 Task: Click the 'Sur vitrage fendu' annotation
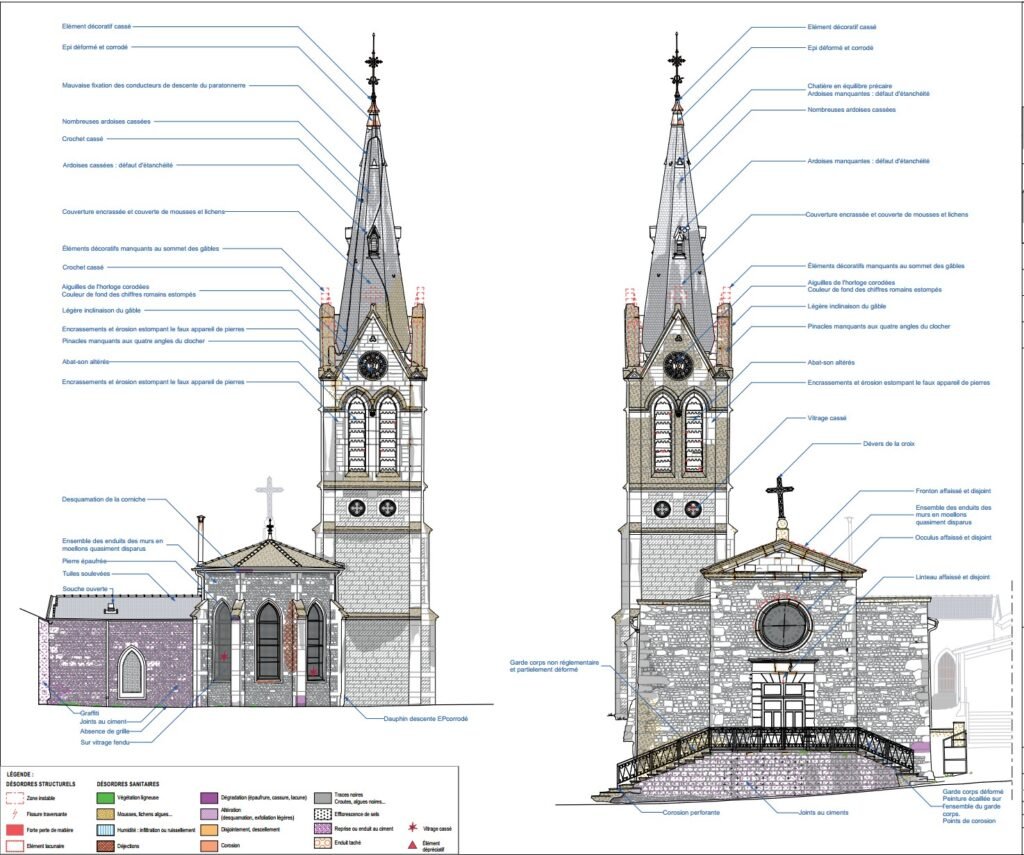[104, 742]
